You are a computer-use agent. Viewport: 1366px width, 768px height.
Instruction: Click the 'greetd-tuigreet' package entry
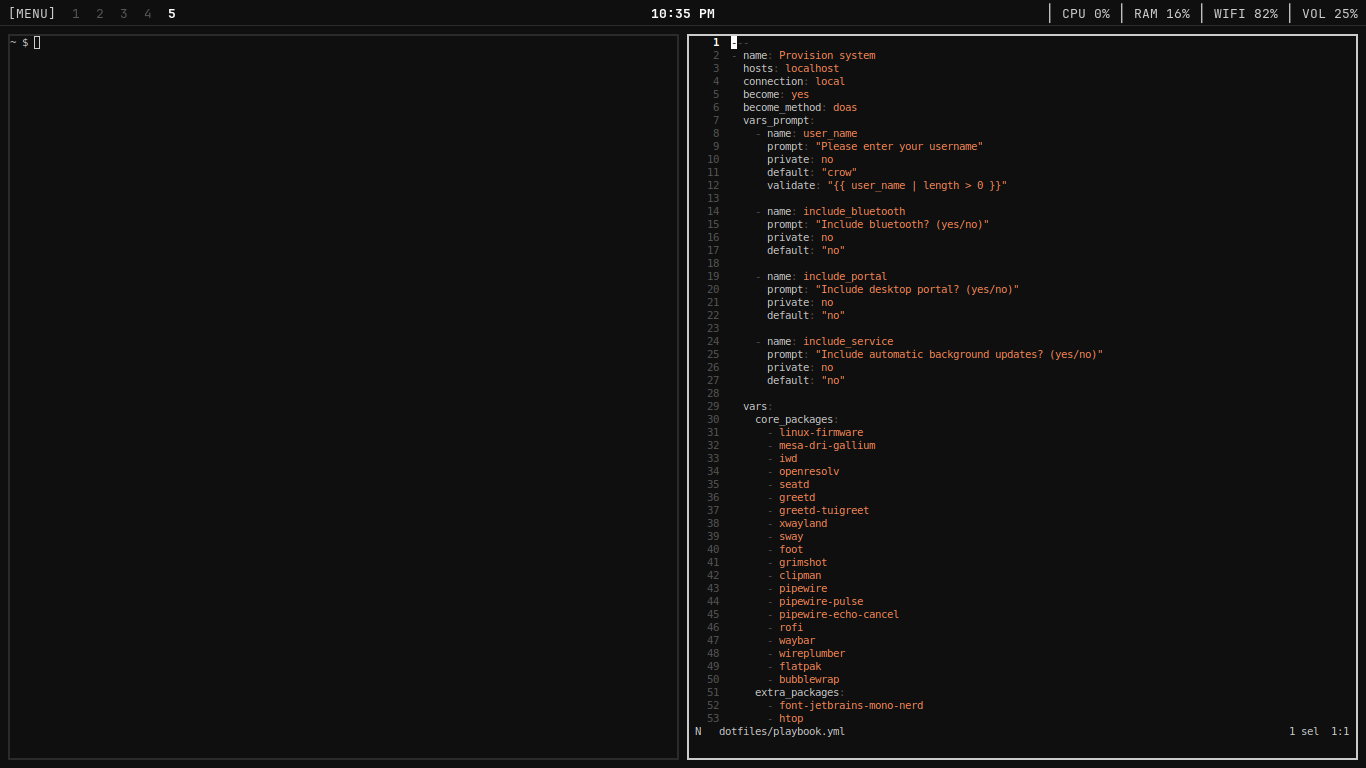point(824,511)
